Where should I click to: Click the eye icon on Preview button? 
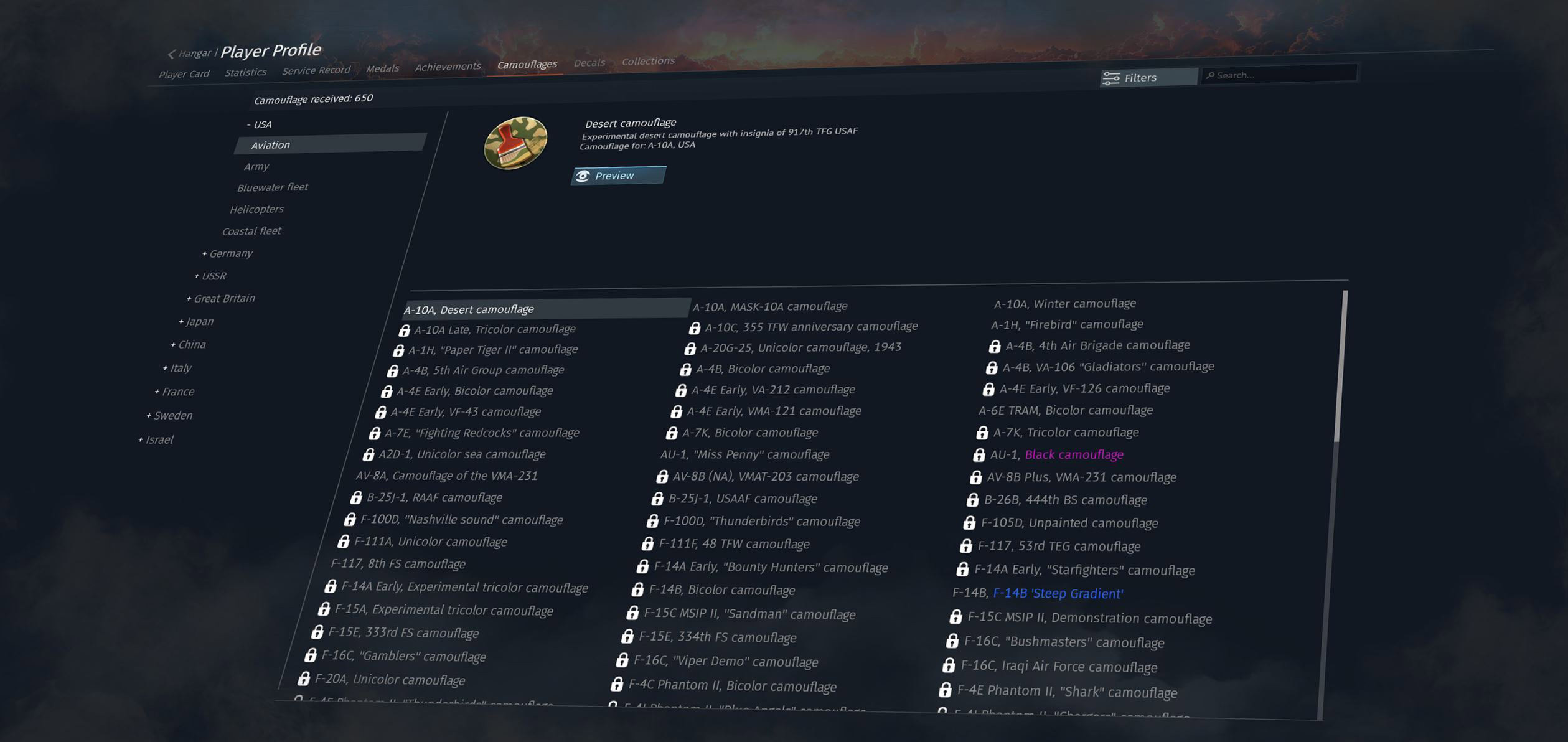click(583, 177)
